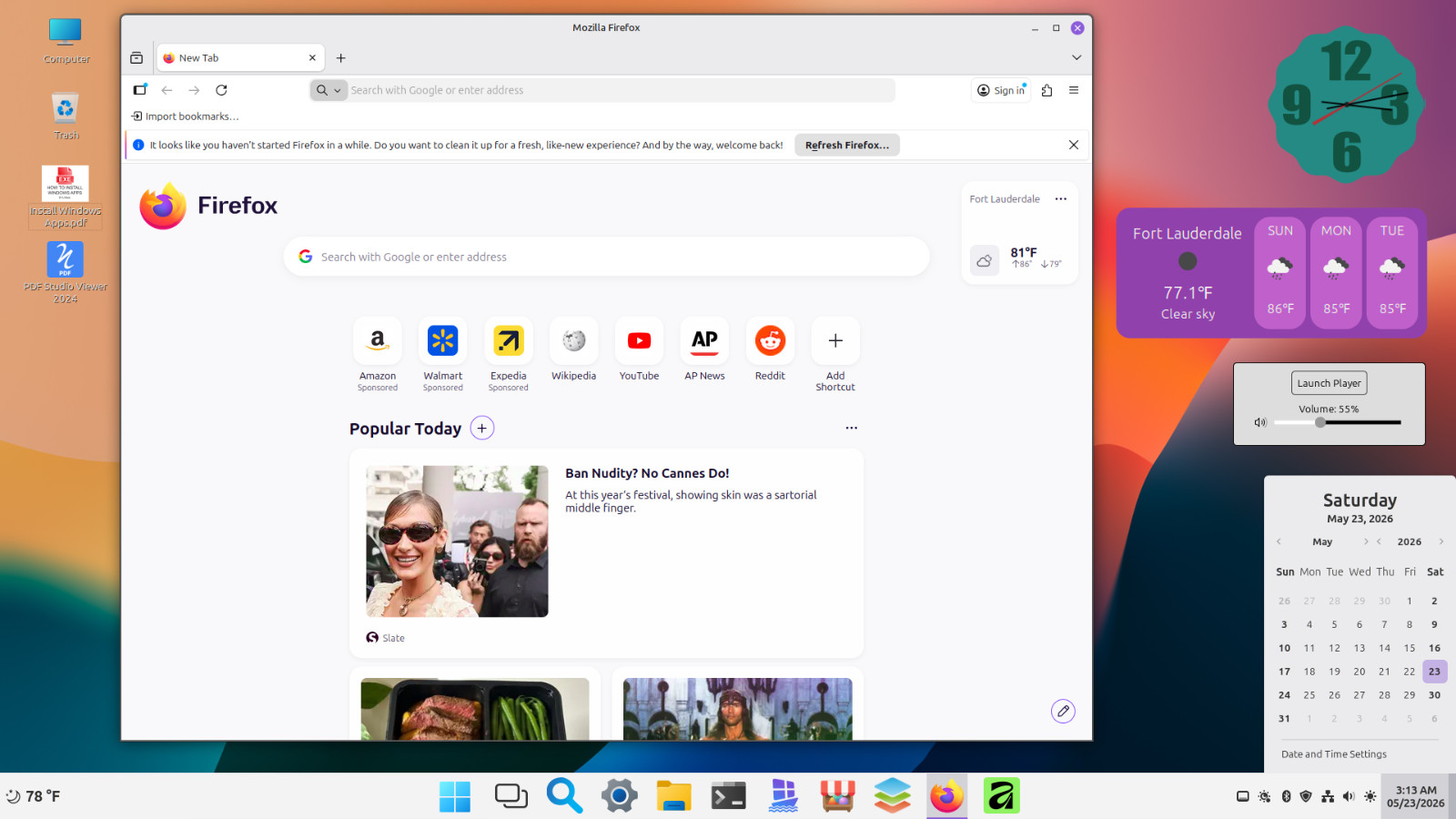Open the Firefox View icon left of tabs
Viewport: 1456px width, 819px height.
pos(136,57)
